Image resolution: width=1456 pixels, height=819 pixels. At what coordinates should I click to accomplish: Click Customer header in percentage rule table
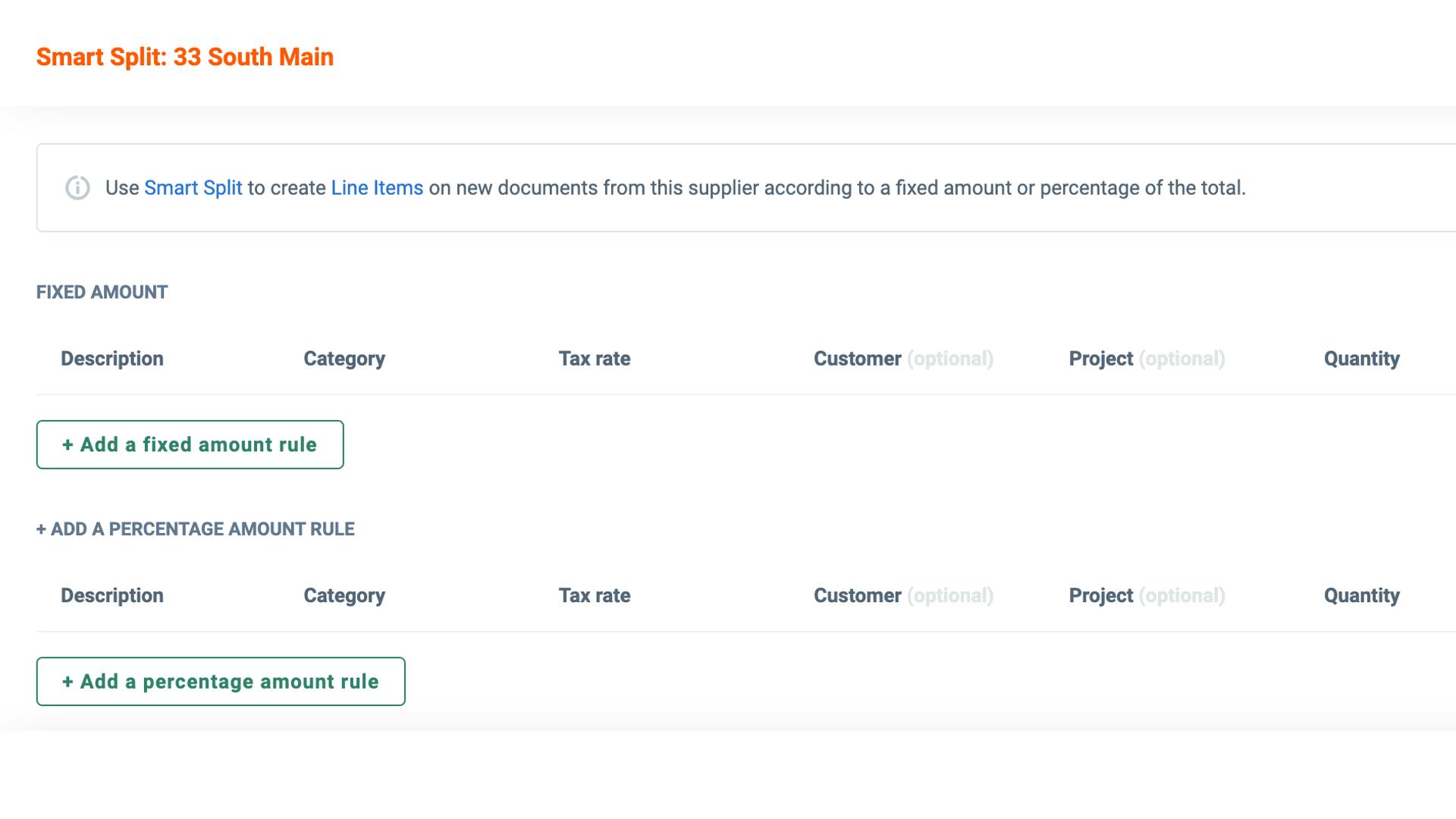tap(903, 595)
